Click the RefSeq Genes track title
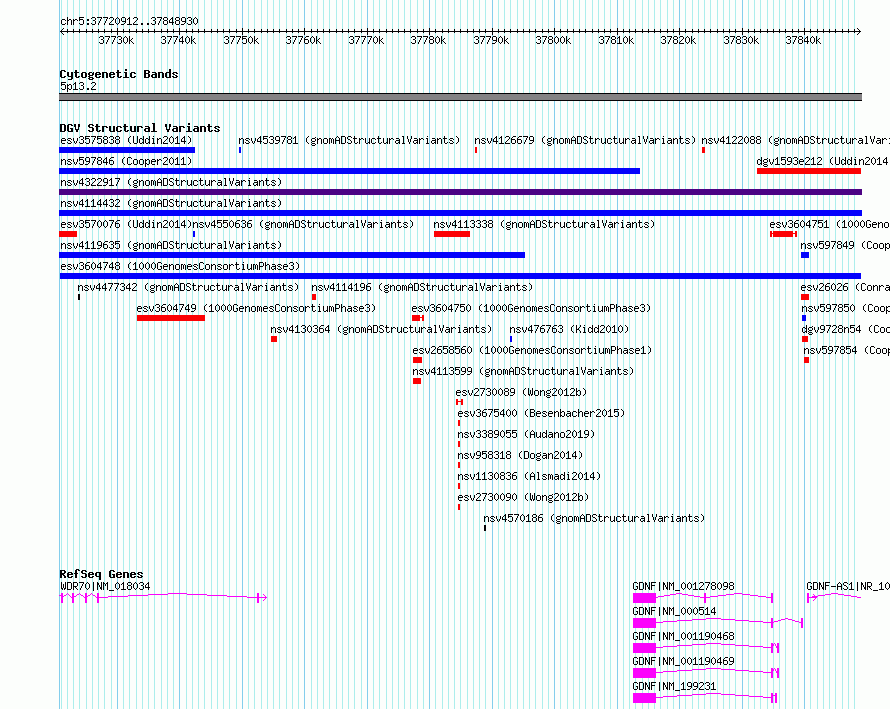The height and width of the screenshot is (709, 890). (101, 574)
